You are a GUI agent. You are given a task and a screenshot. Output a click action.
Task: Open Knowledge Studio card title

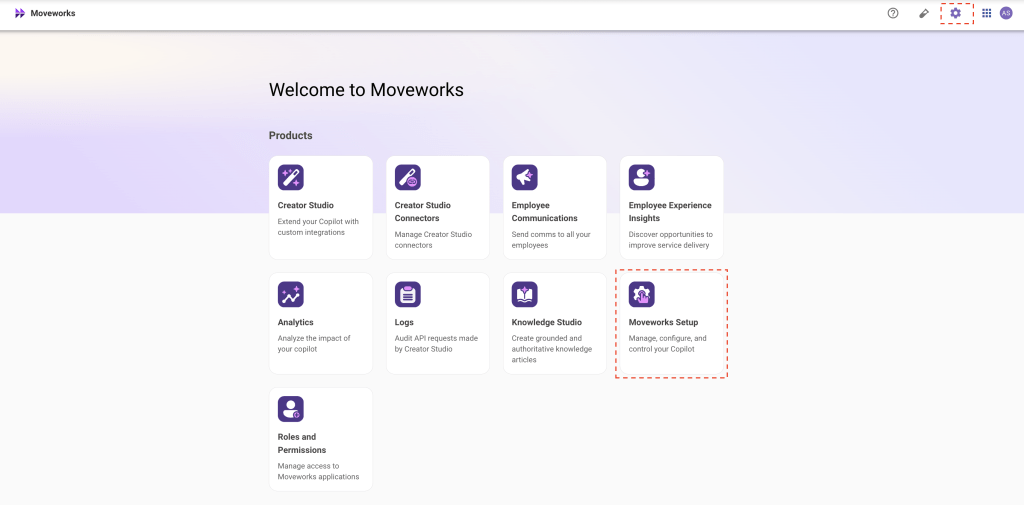click(x=547, y=322)
